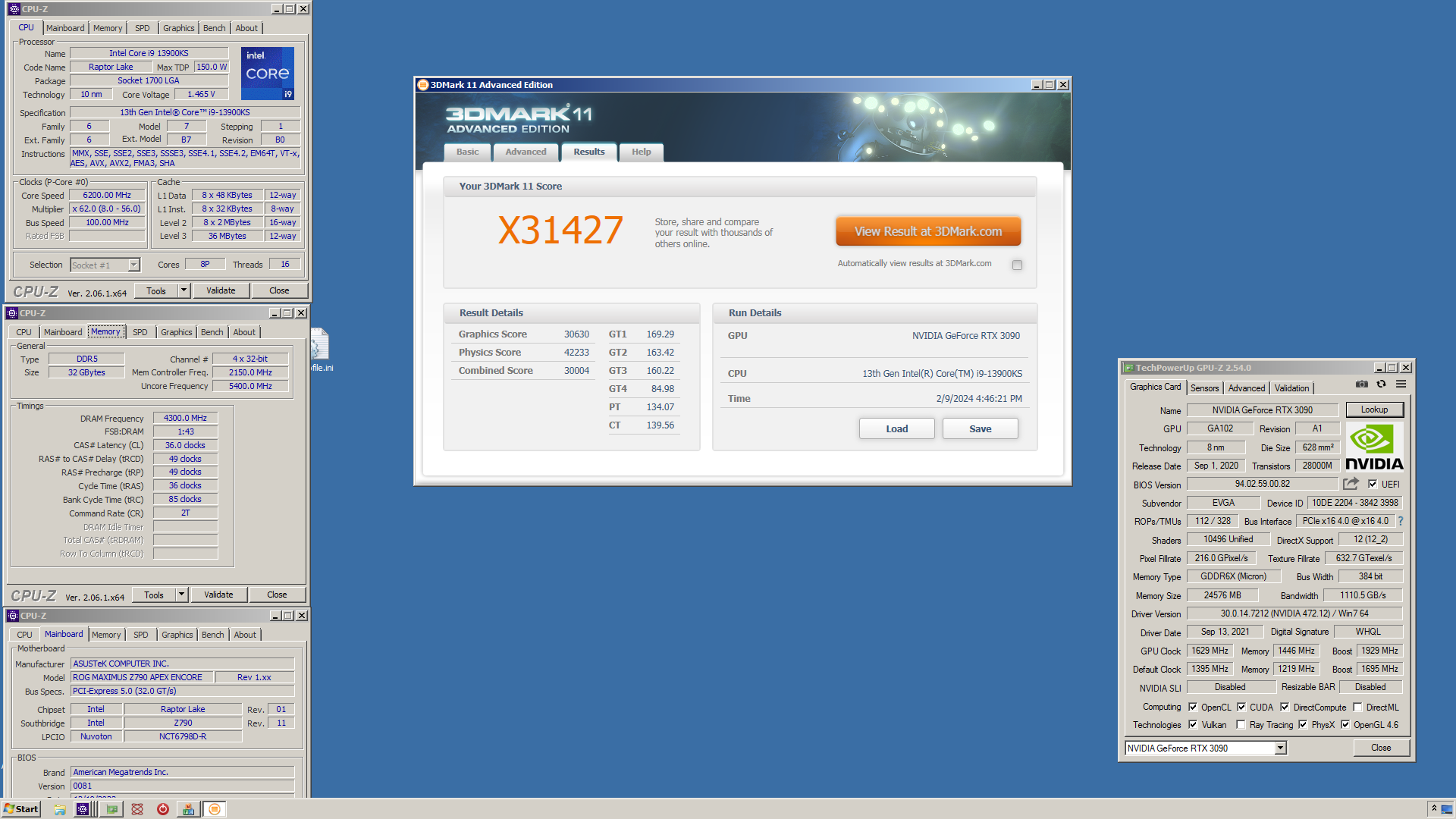This screenshot has width=1456, height=819.
Task: Click the bottom CPU-Z window title icon
Action: [x=12, y=616]
